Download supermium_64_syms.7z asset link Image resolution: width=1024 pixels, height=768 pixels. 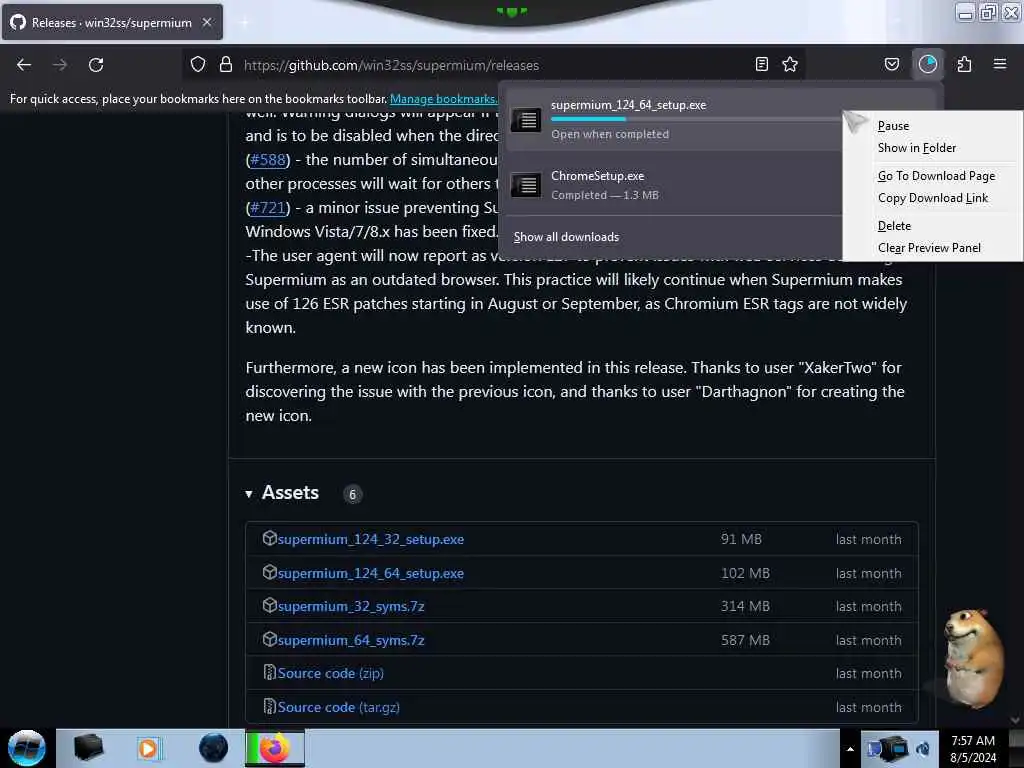click(x=351, y=641)
